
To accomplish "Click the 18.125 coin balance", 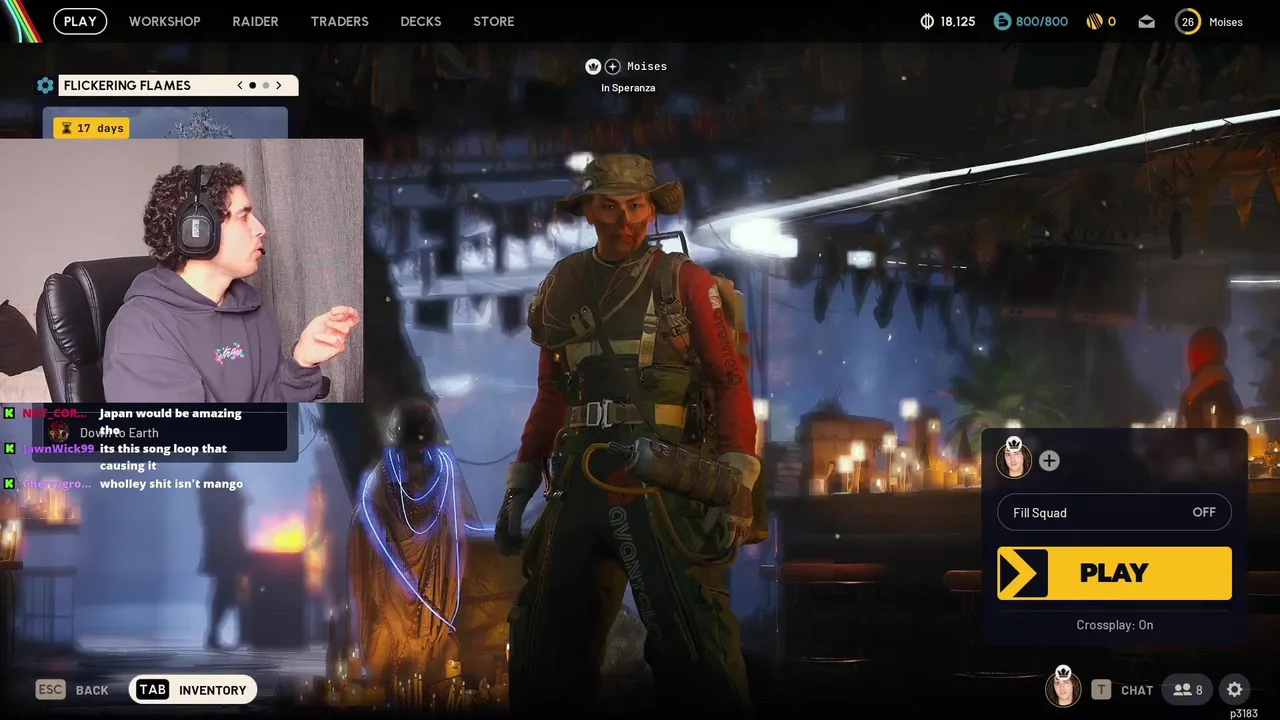I will click(958, 21).
